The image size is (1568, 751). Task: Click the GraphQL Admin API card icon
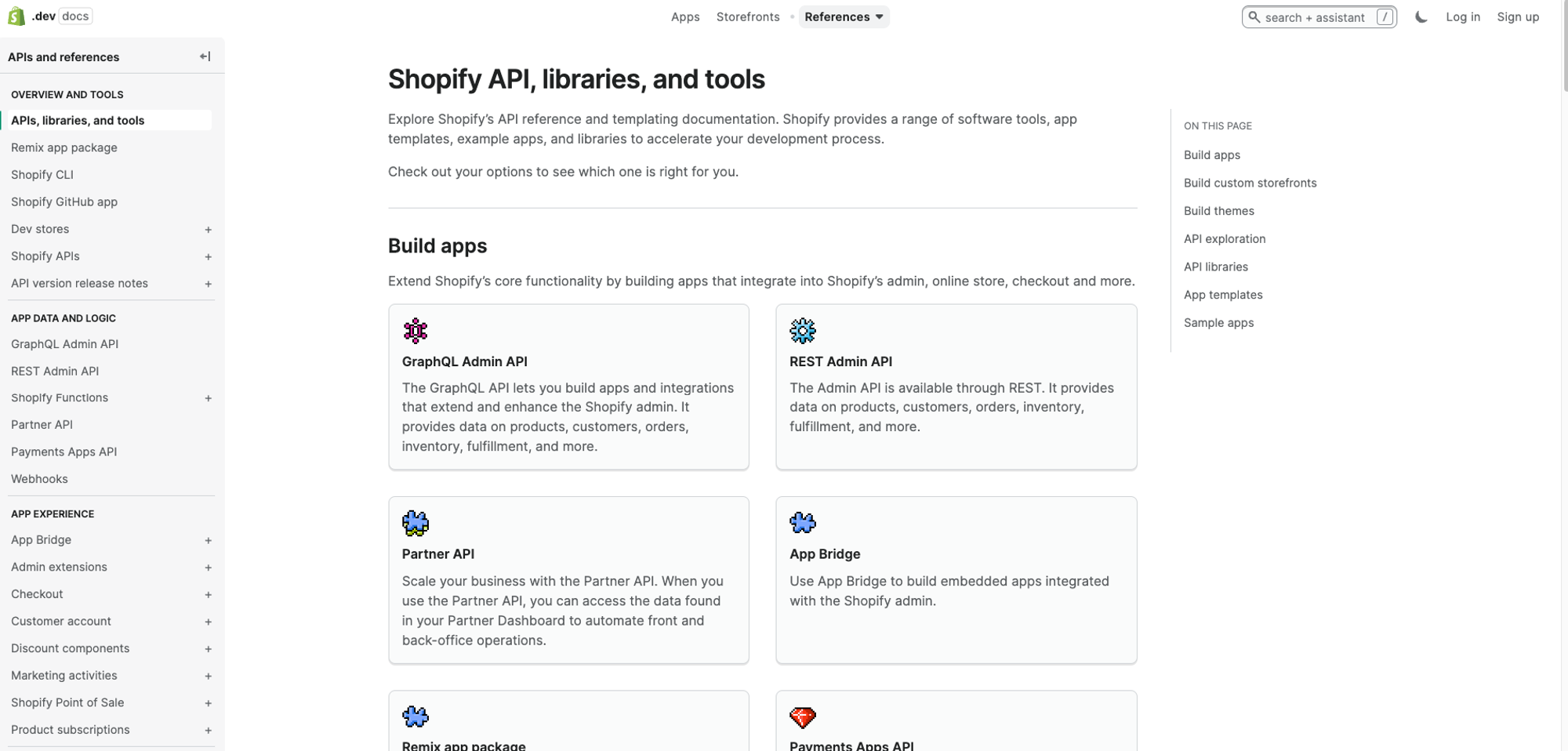coord(416,331)
